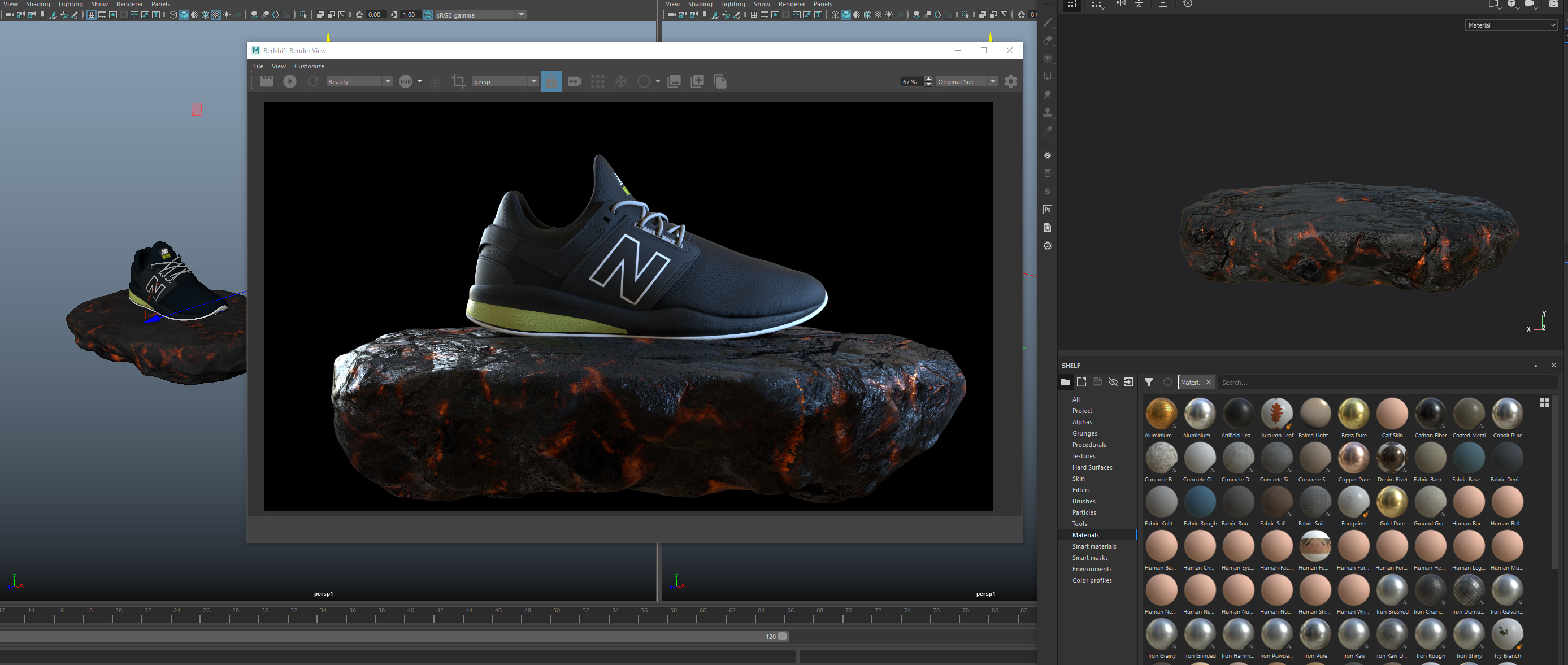The width and height of the screenshot is (1568, 665).
Task: Select the Projection tool in Painter
Action: pos(1048,58)
